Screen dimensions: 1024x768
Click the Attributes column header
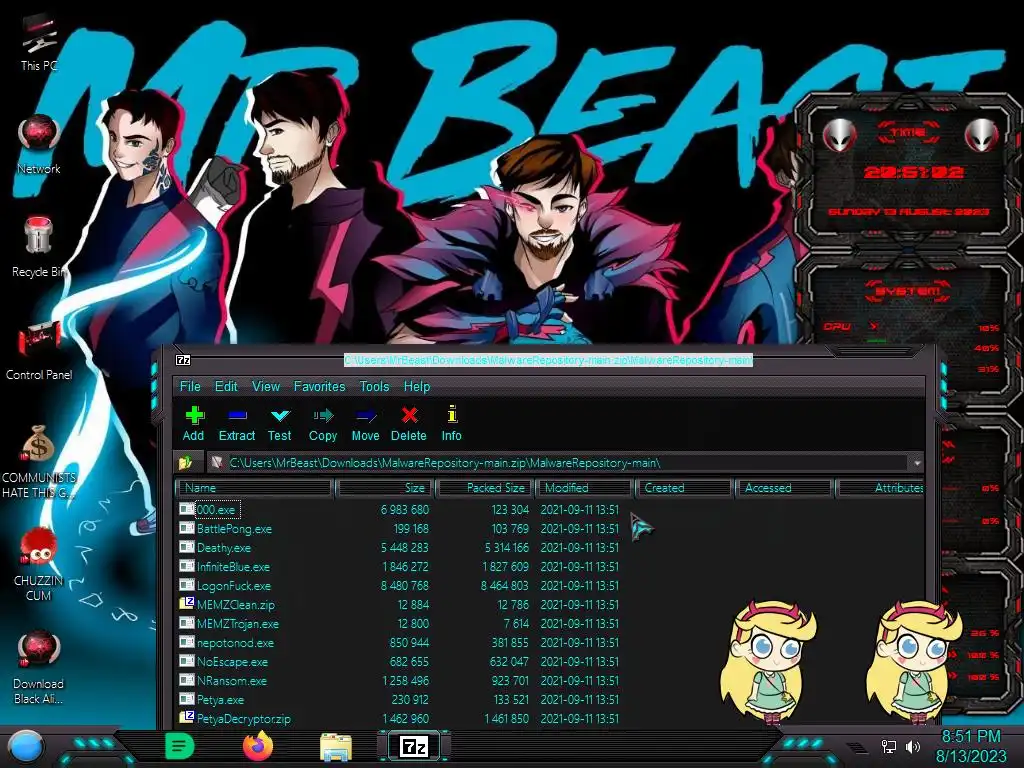coord(880,488)
